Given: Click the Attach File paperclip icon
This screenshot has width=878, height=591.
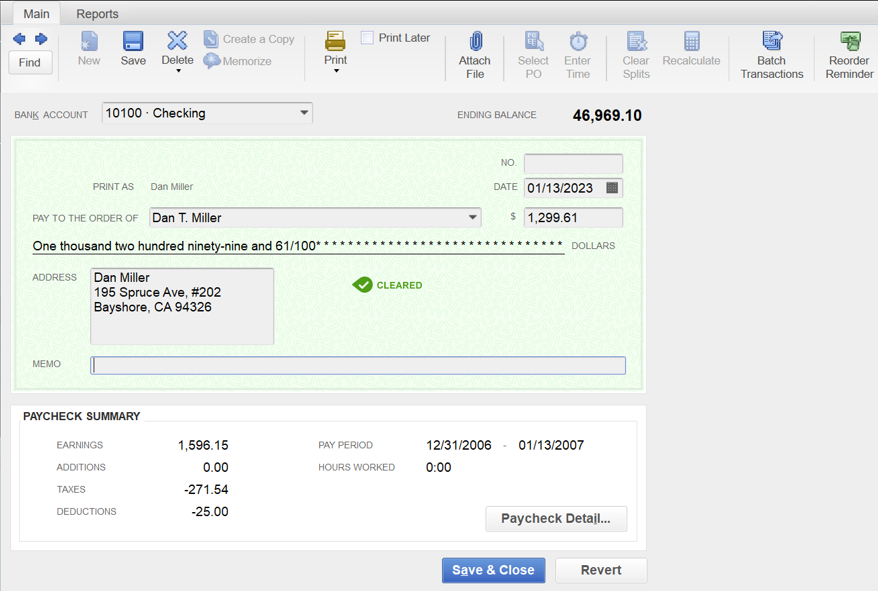Looking at the screenshot, I should (x=475, y=41).
